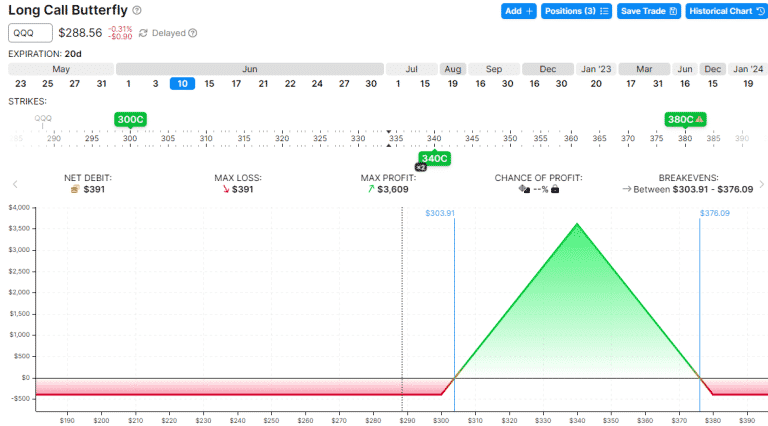
Task: Click the left arrow beside Net Debit
Action: coord(14,184)
